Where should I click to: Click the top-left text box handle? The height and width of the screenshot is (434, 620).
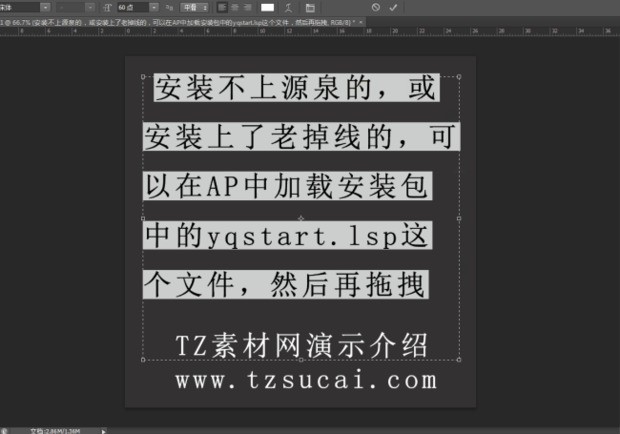pos(143,77)
